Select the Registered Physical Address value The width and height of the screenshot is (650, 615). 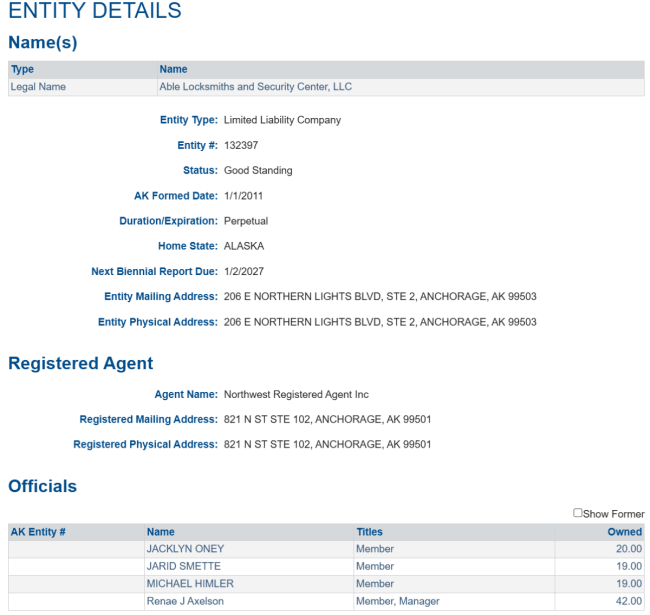[x=327, y=444]
